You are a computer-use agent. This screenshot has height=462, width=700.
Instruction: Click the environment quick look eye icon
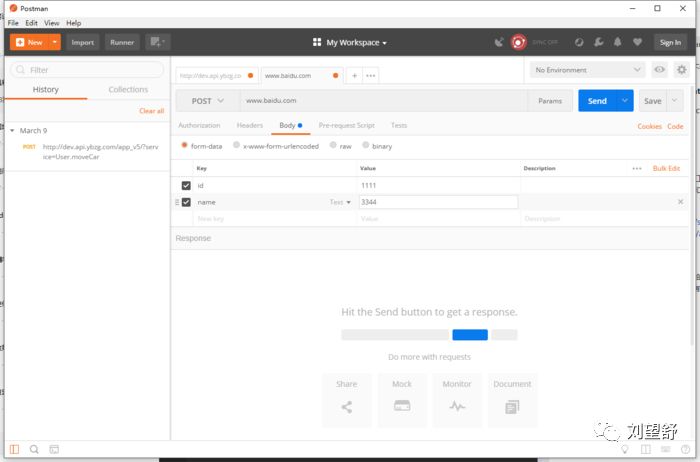(659, 70)
